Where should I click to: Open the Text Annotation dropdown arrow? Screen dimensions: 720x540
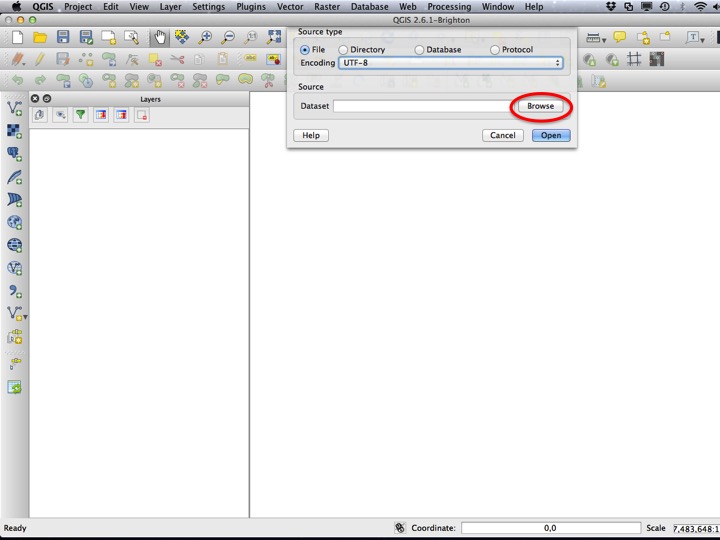click(703, 40)
